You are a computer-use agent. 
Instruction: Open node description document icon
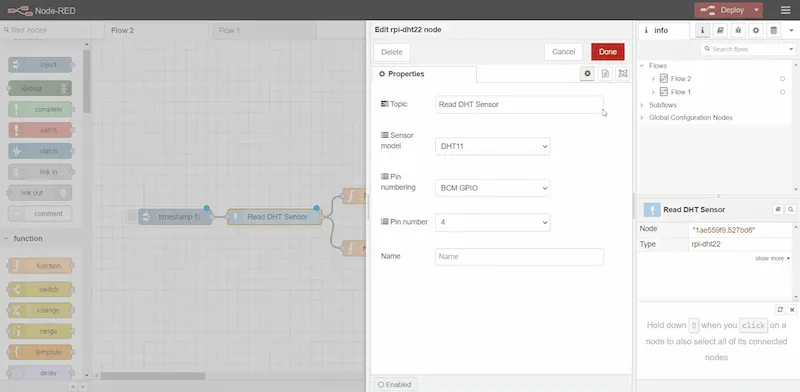[x=605, y=74]
